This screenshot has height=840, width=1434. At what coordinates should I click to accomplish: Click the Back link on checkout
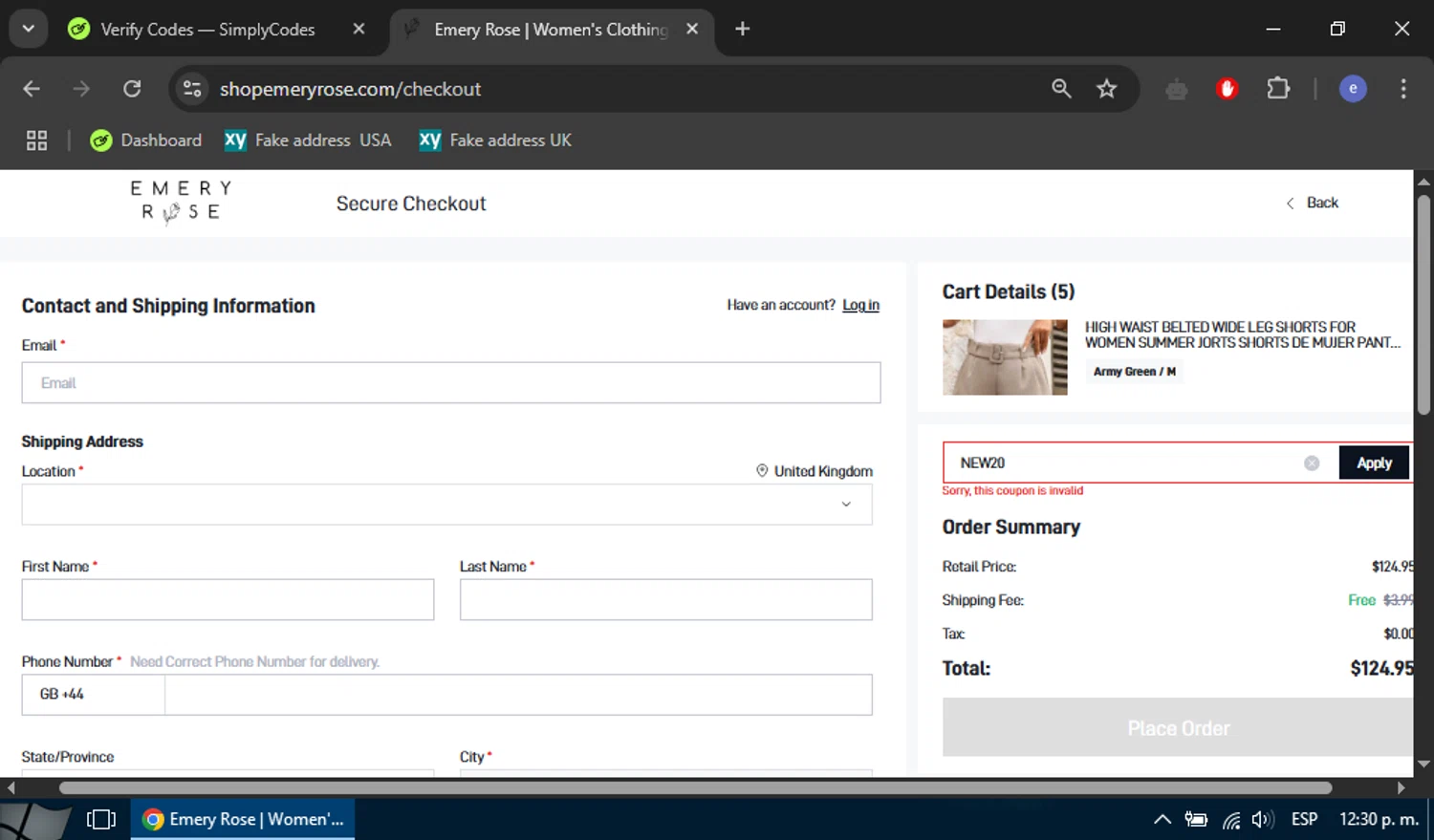(x=1313, y=203)
